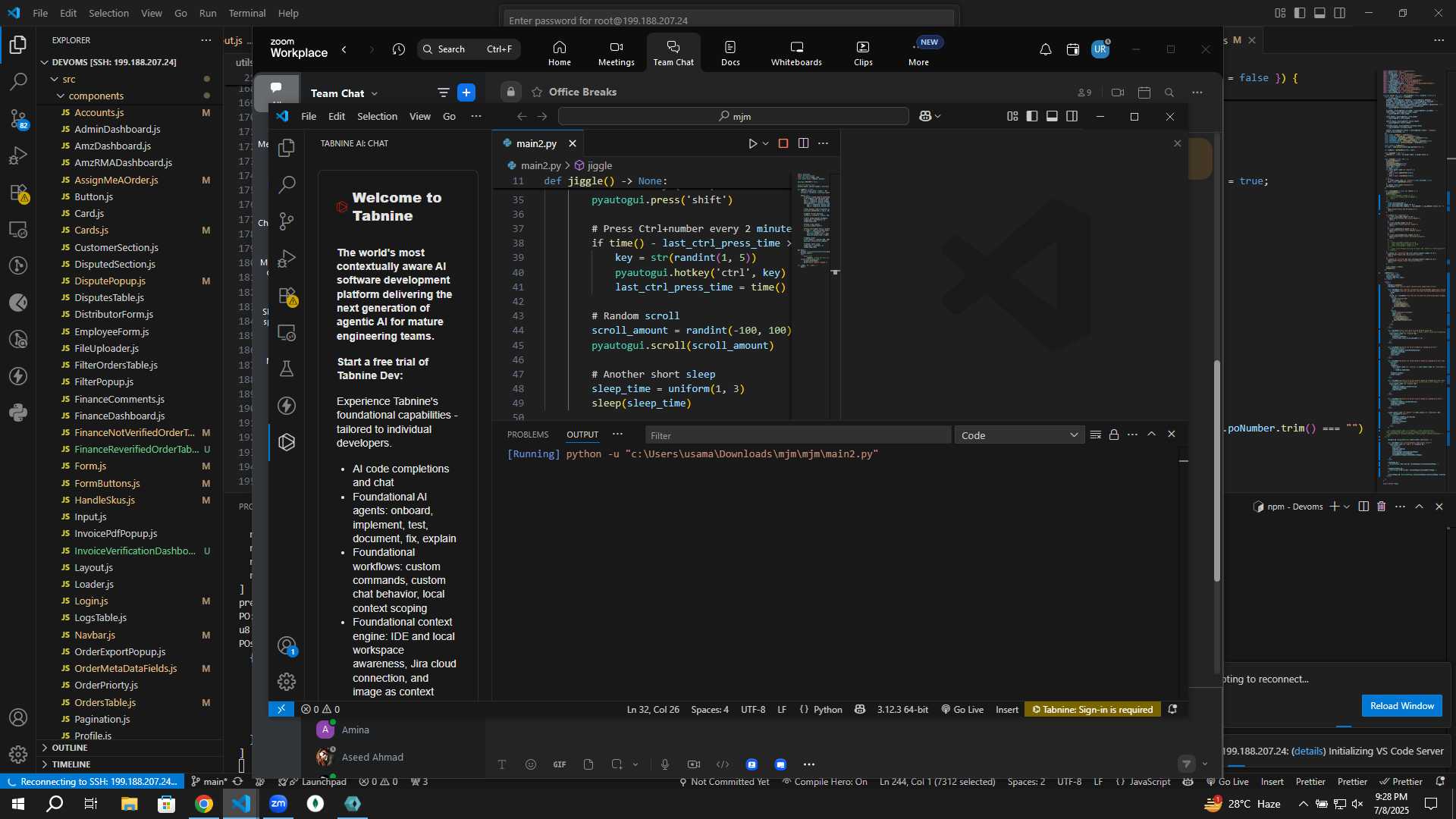Image resolution: width=1456 pixels, height=819 pixels.
Task: Toggle bottom panel in front VS Code
Action: (x=1052, y=116)
